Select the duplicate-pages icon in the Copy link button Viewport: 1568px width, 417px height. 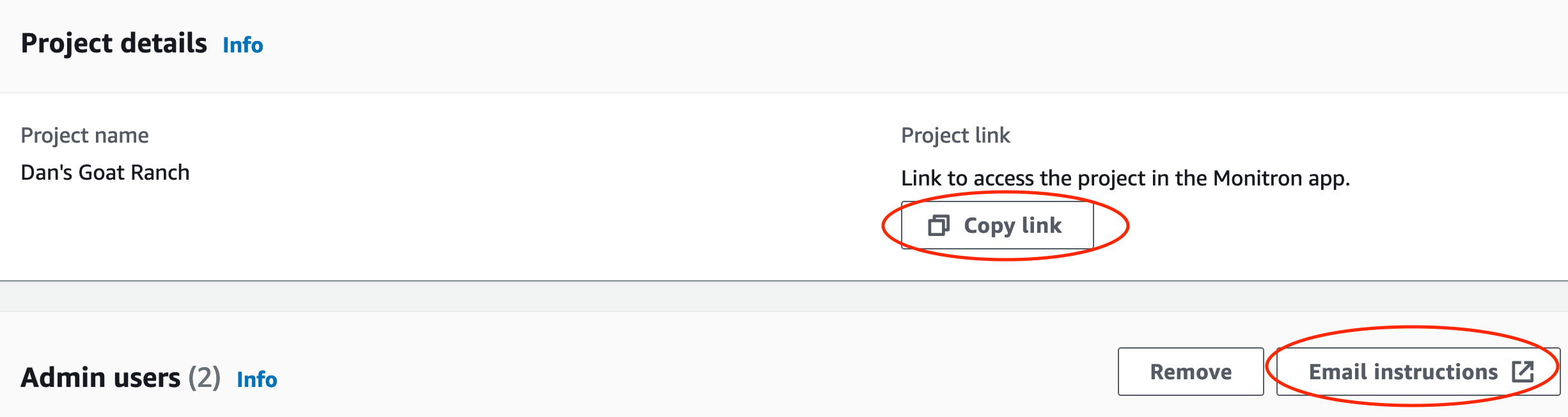click(x=937, y=225)
